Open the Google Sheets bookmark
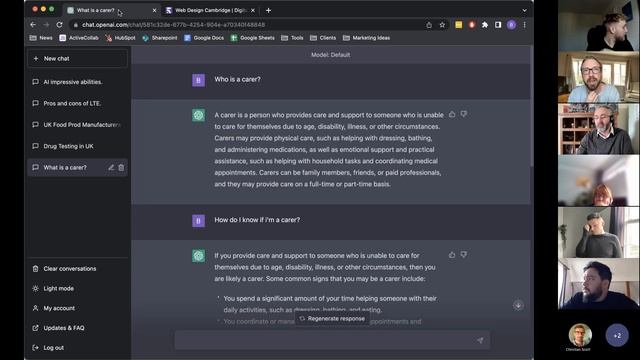640x360 pixels. point(253,38)
